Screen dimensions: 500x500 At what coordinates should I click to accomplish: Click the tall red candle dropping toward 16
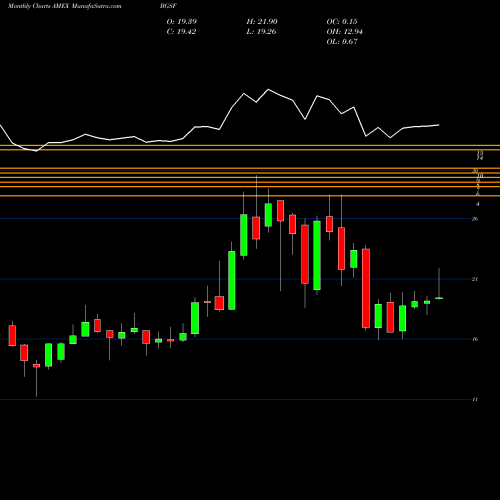pos(366,288)
